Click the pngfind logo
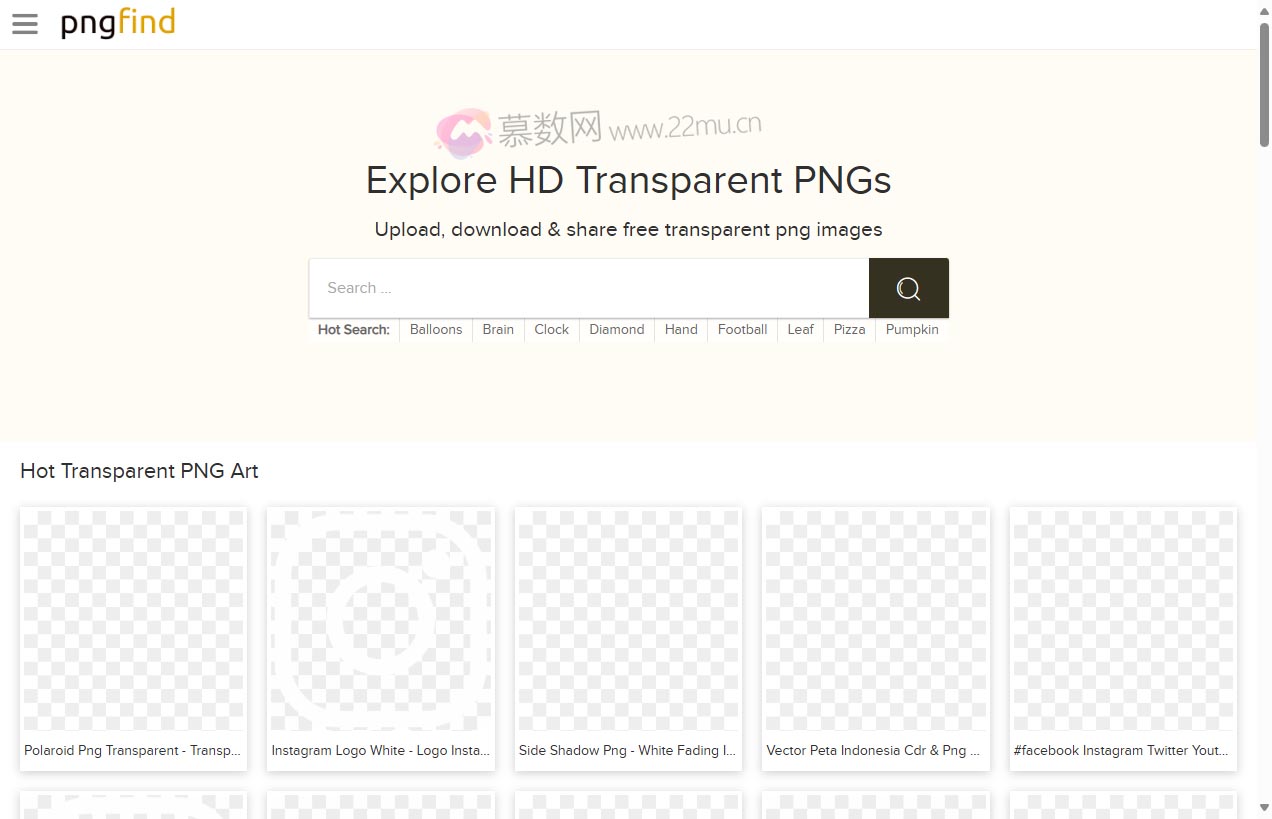This screenshot has width=1272, height=819. pyautogui.click(x=117, y=23)
